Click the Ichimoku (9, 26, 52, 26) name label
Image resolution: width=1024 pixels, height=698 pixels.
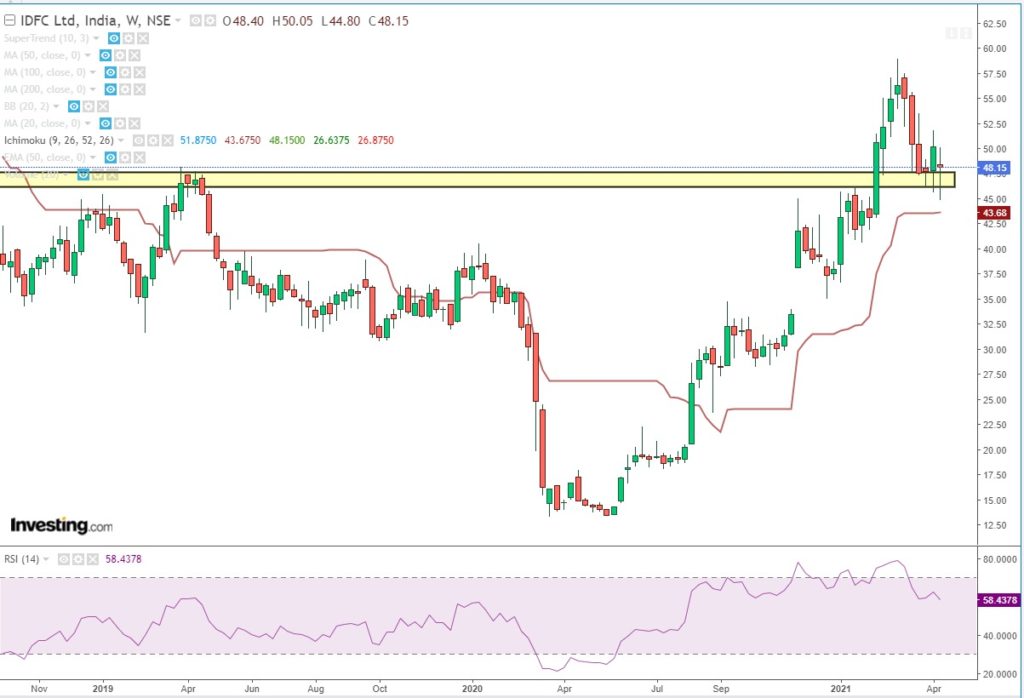59,140
